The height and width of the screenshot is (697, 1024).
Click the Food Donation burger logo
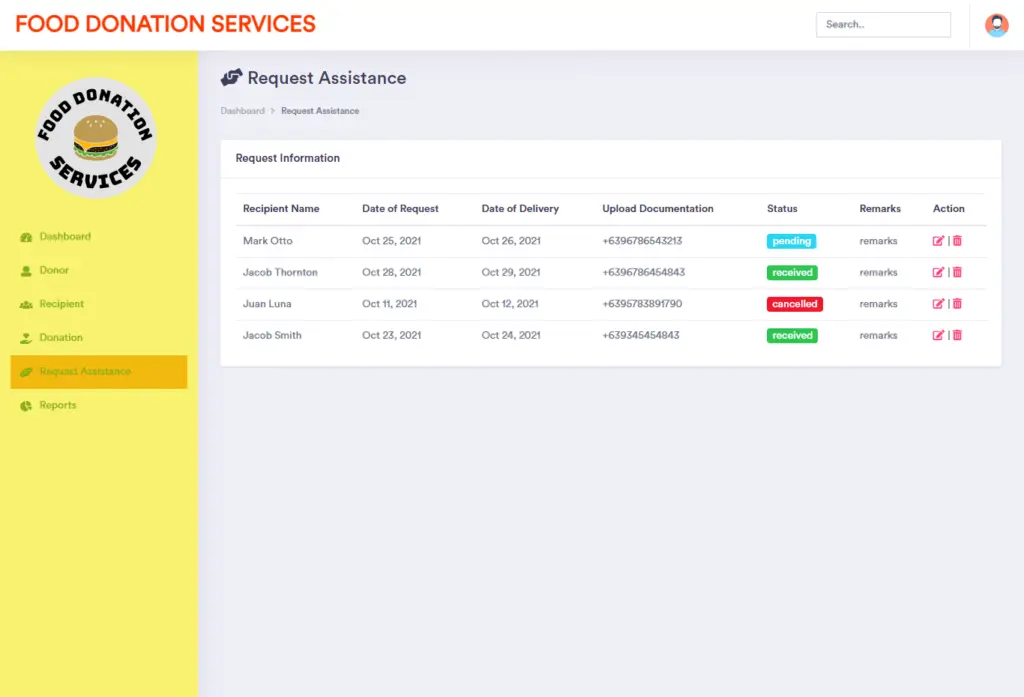click(x=96, y=136)
